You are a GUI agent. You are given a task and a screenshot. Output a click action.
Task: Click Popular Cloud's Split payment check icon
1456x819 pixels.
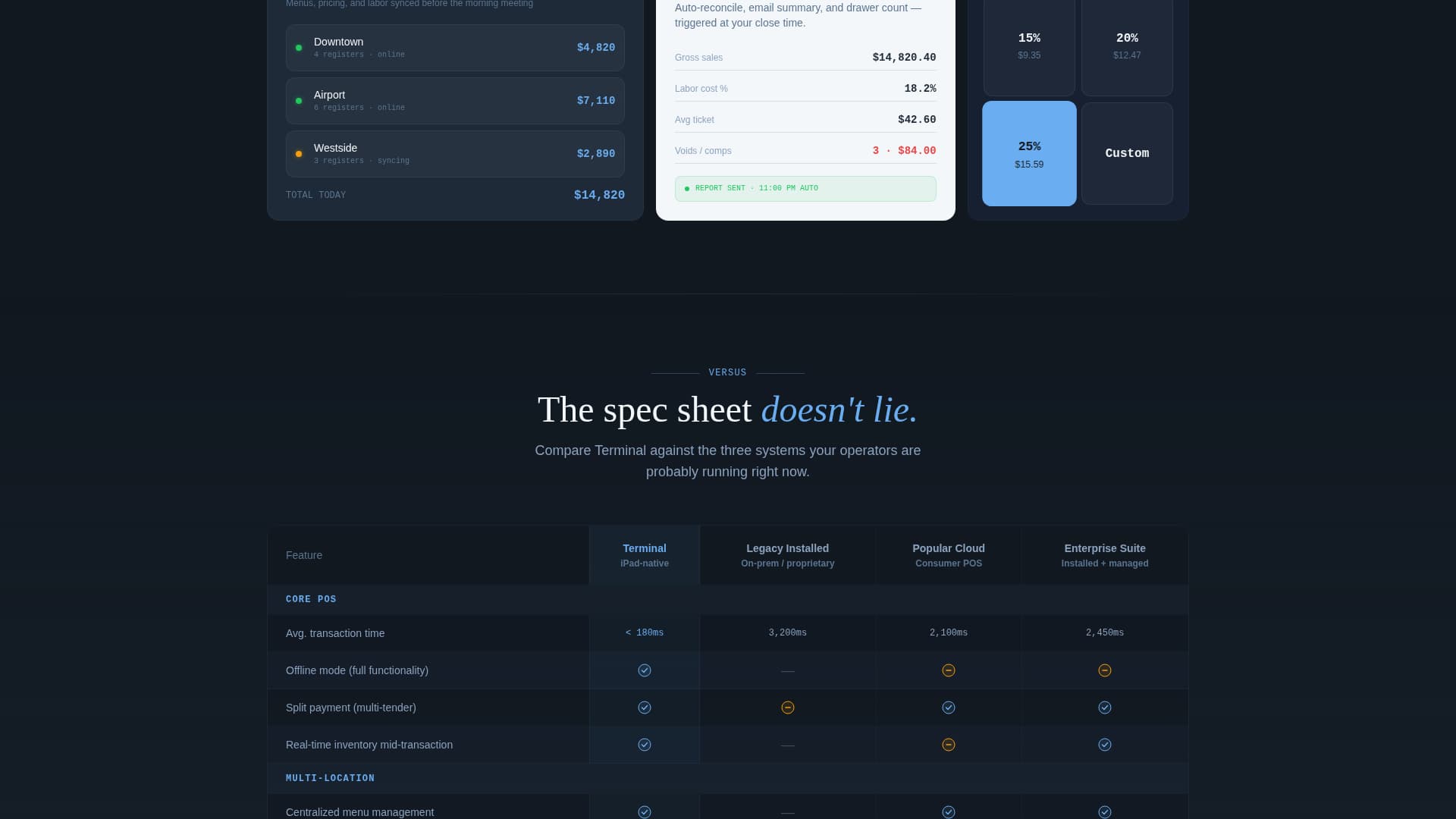click(949, 708)
